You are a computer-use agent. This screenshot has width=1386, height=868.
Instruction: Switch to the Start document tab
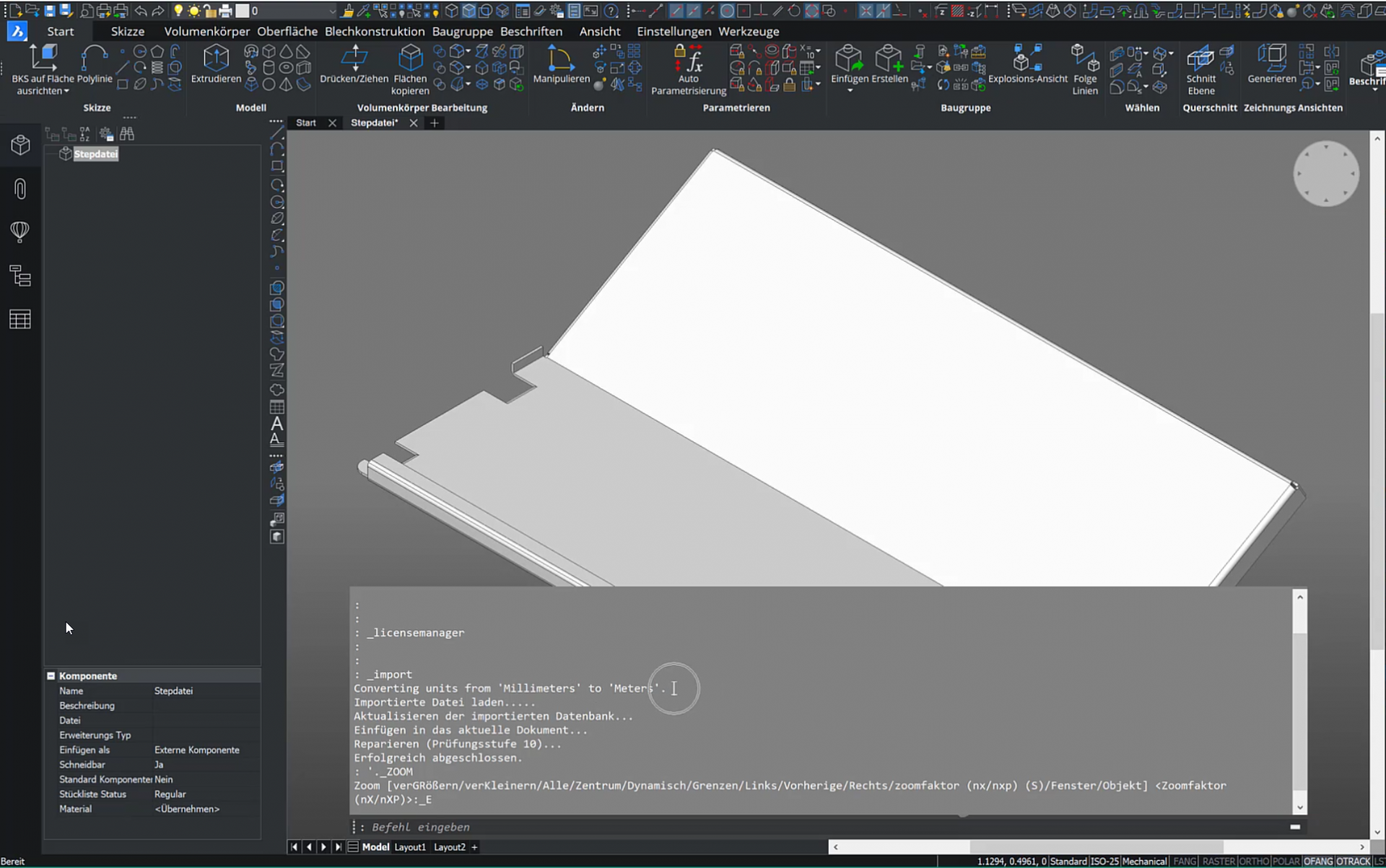(x=306, y=123)
